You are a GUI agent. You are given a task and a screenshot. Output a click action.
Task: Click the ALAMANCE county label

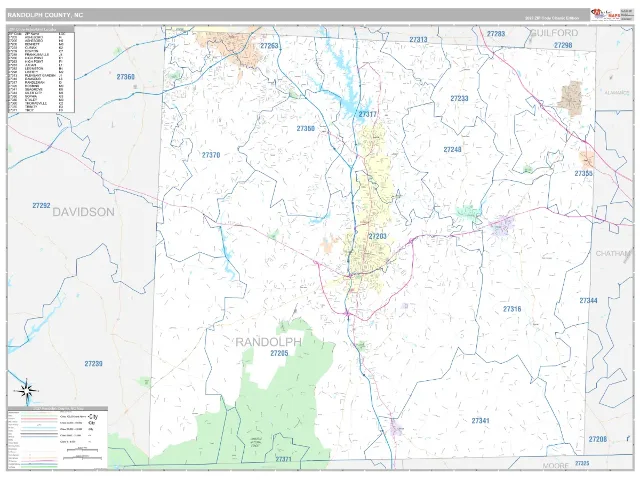click(x=617, y=93)
